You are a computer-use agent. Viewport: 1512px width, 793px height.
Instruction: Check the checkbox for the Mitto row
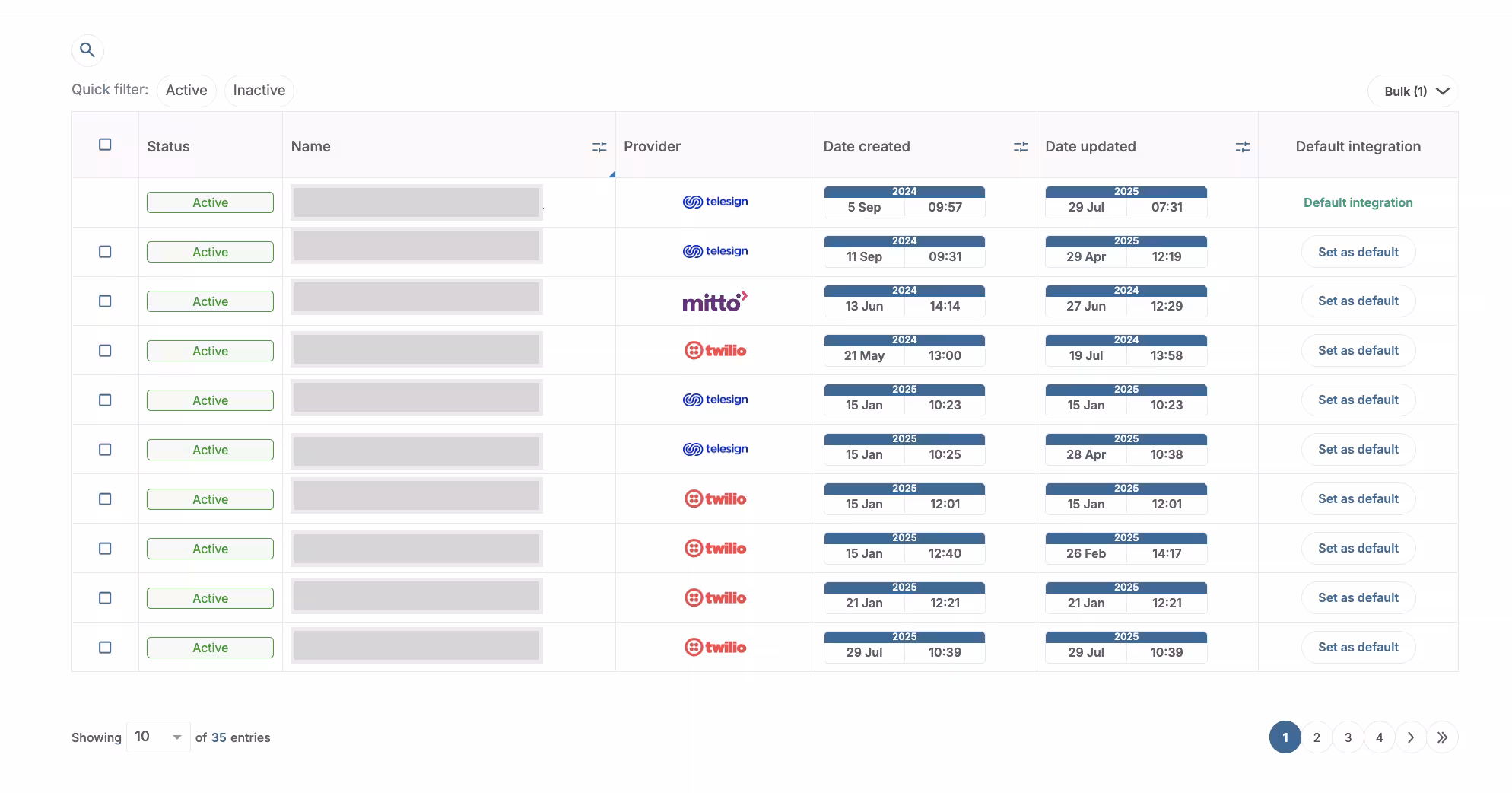[105, 301]
